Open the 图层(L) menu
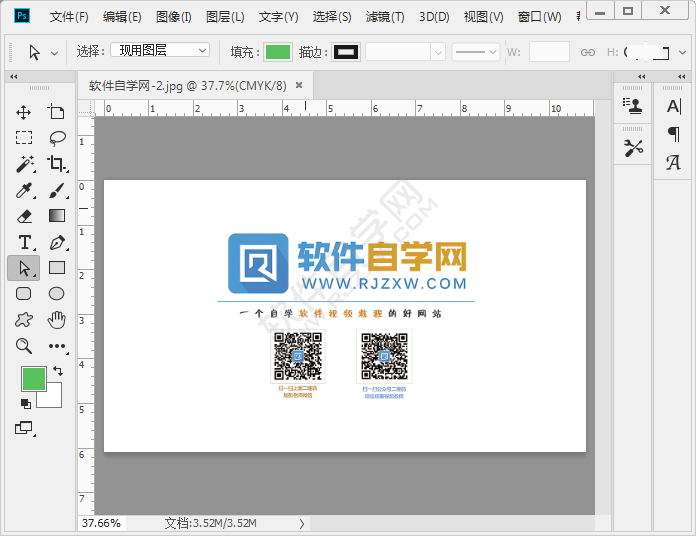 click(225, 17)
